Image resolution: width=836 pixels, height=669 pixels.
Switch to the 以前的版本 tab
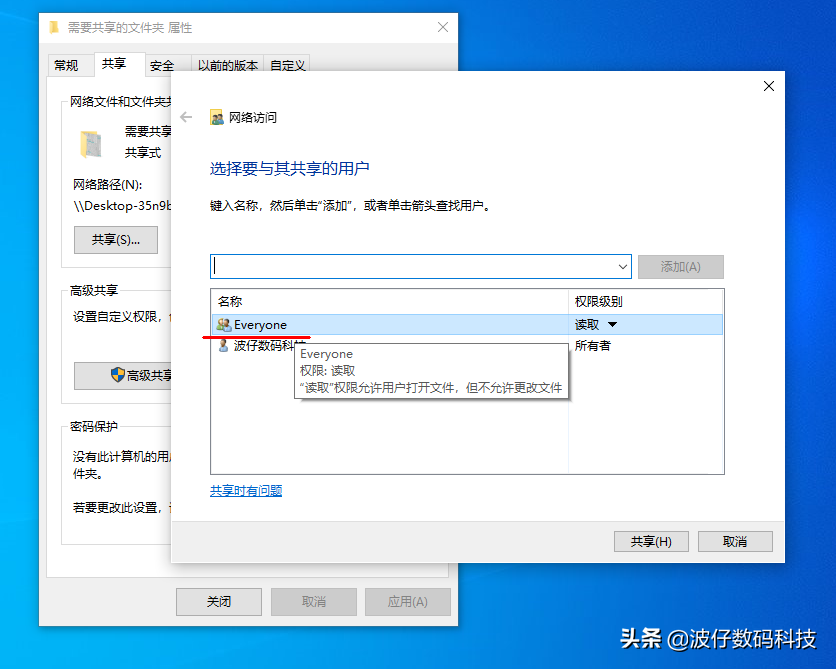pos(228,65)
